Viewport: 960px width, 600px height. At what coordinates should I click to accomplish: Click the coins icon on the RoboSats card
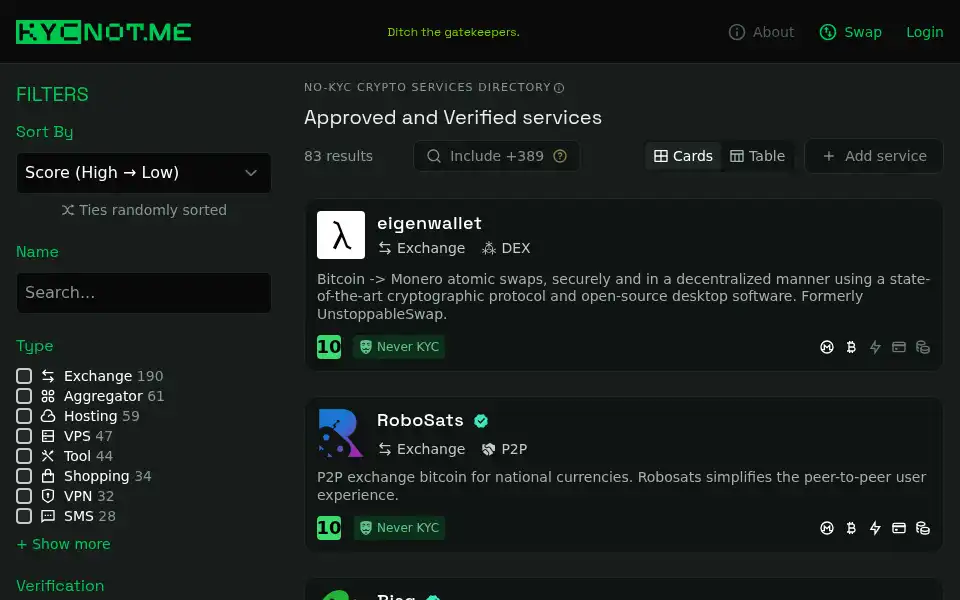pos(923,528)
